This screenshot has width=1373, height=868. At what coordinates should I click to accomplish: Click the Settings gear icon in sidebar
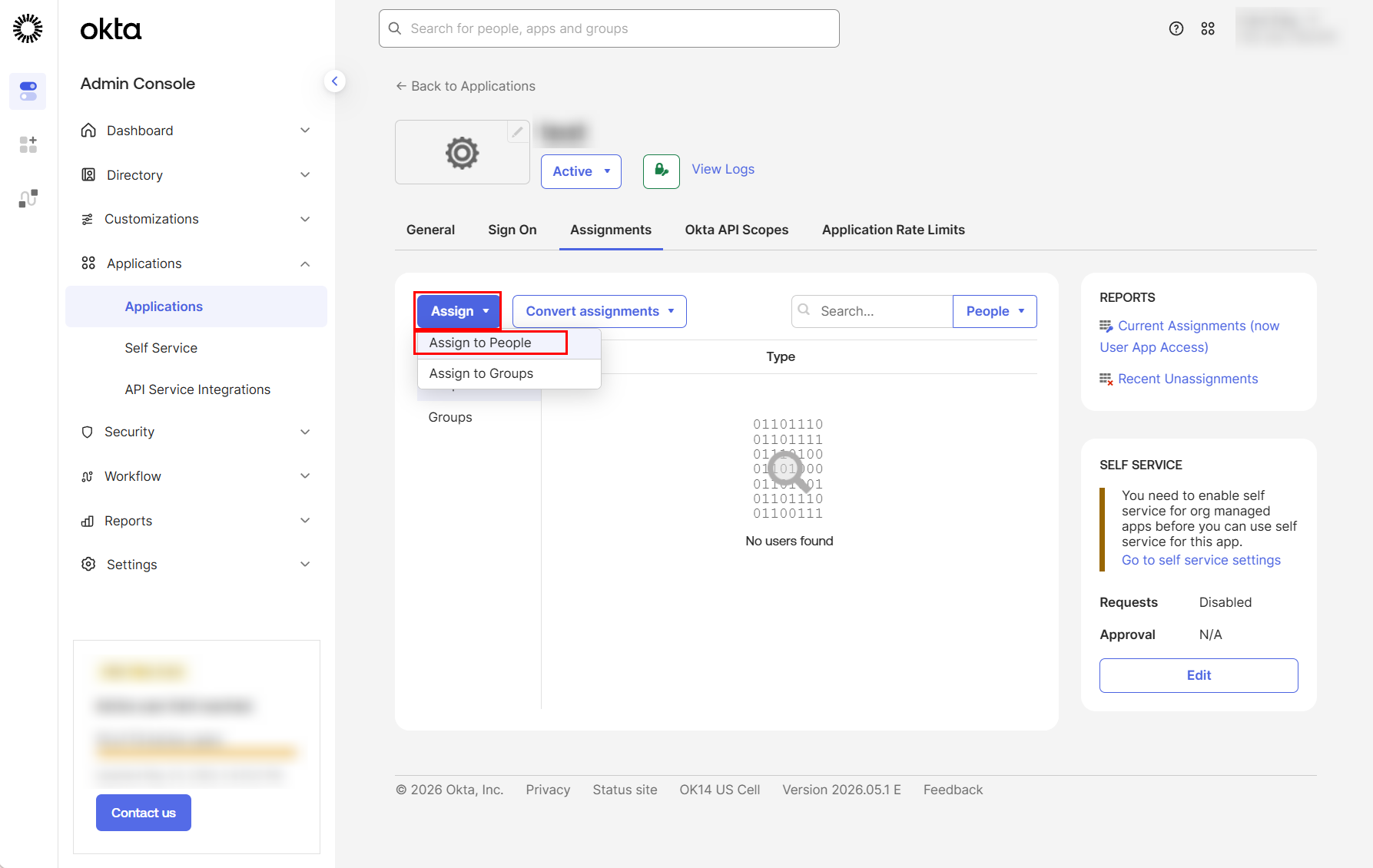88,565
